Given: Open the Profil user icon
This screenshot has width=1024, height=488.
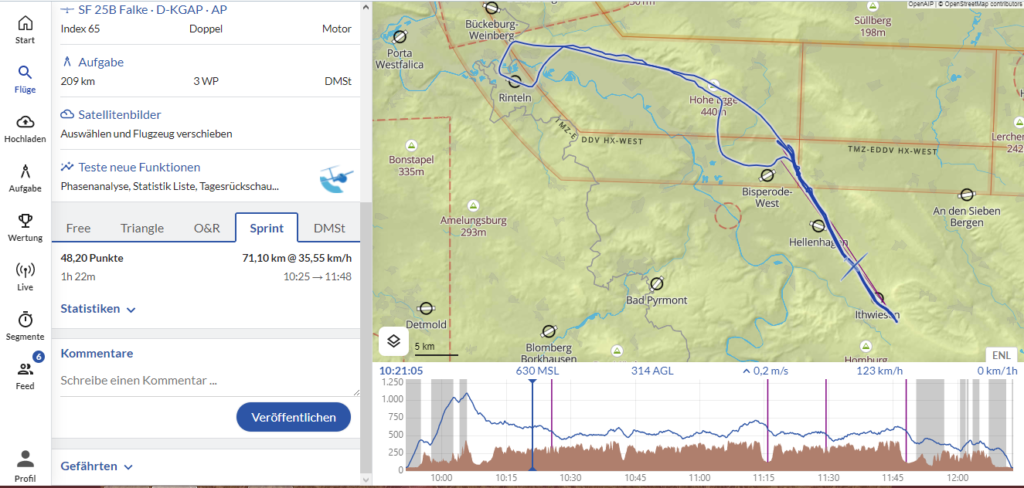Looking at the screenshot, I should (x=25, y=460).
